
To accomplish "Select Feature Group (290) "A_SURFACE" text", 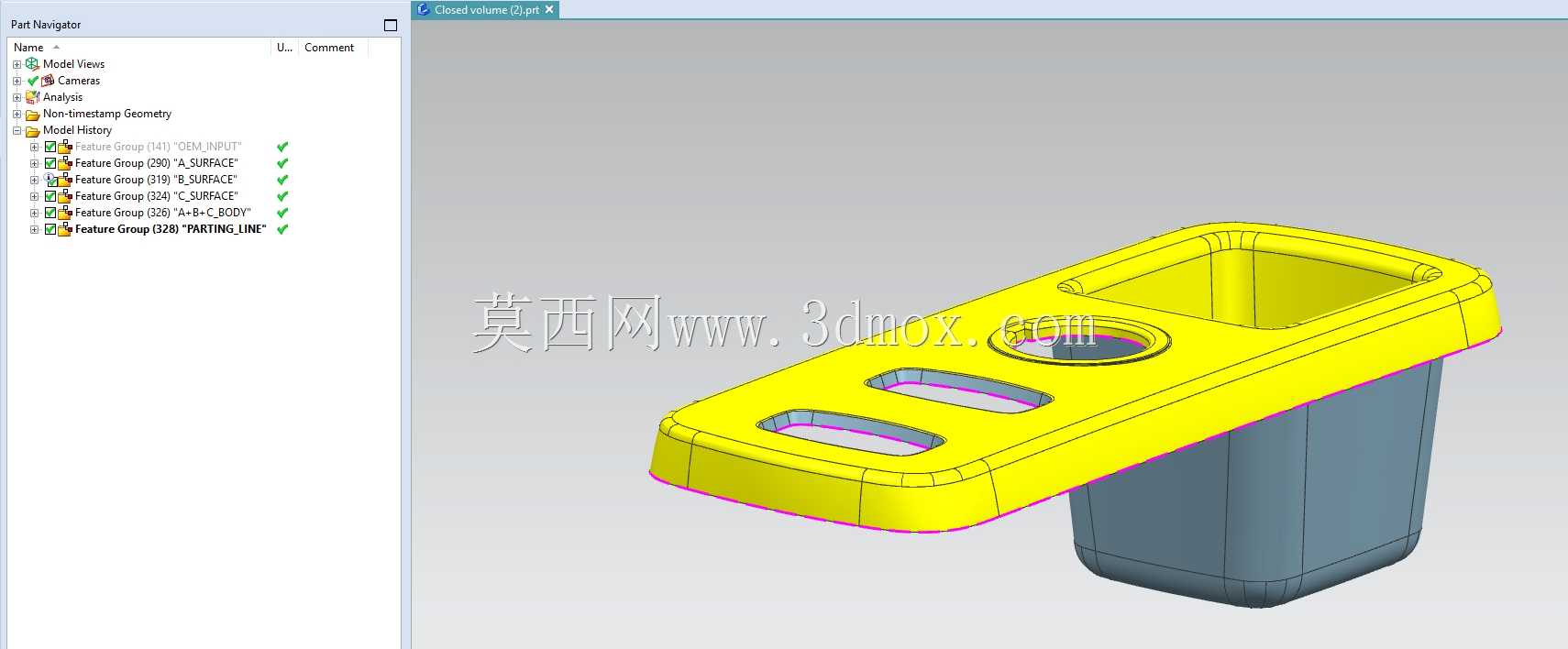I will (156, 163).
